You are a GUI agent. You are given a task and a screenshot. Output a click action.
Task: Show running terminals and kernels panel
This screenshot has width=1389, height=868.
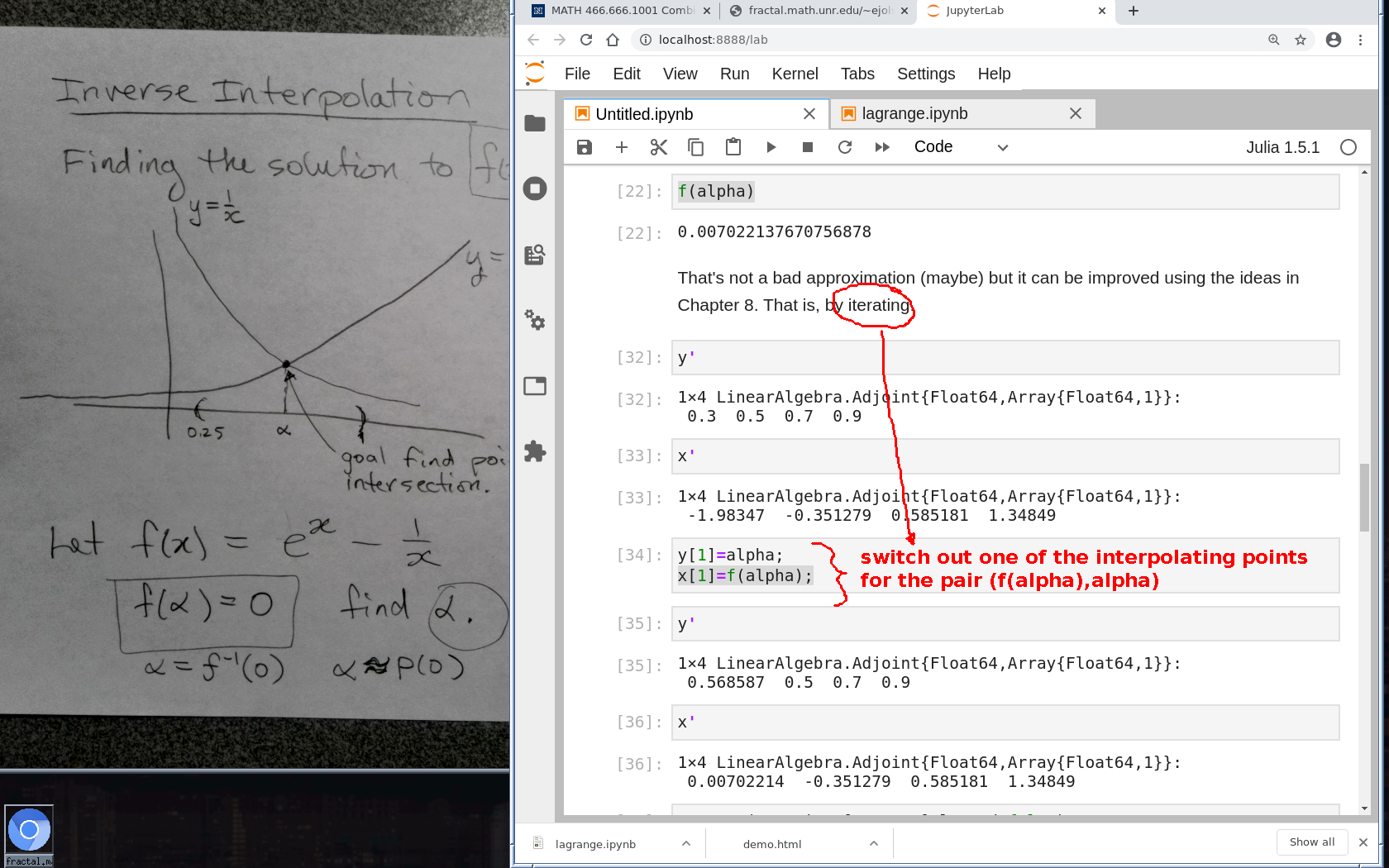(x=535, y=188)
